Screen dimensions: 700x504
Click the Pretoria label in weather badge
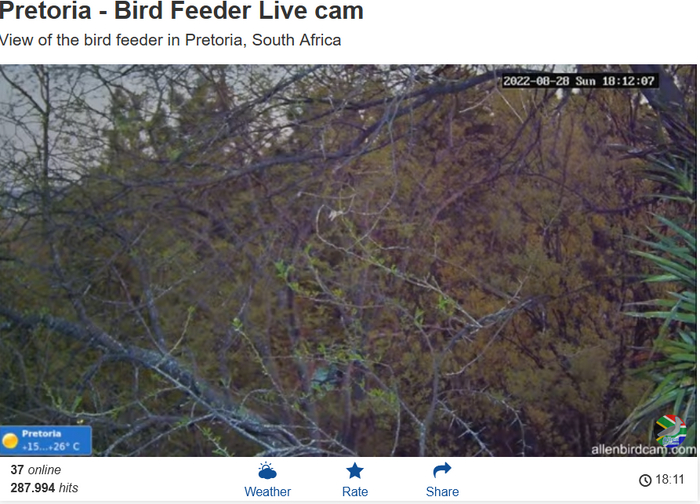(x=41, y=433)
